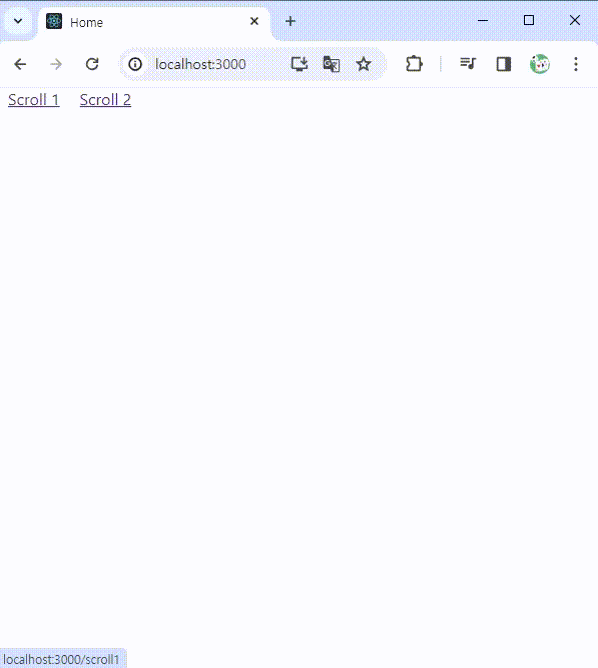Go back to previous page
Screen dimensions: 598x668
(20, 64)
